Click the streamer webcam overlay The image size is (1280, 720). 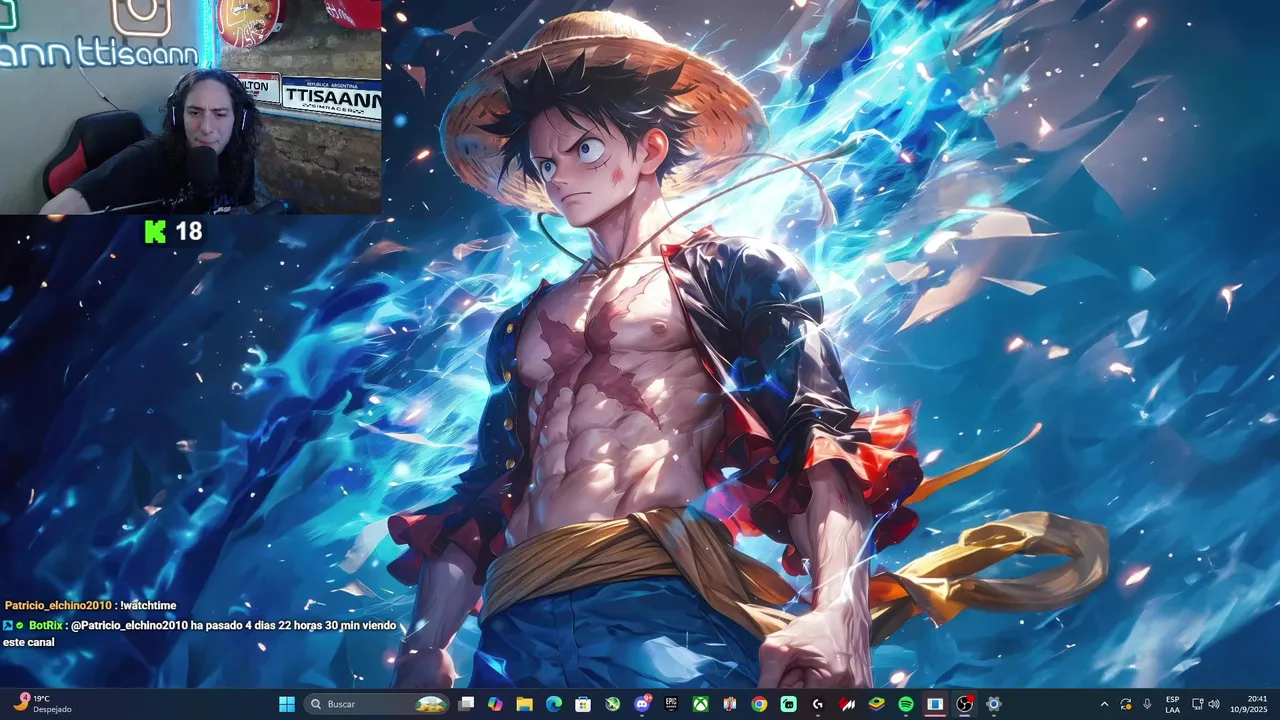point(190,107)
